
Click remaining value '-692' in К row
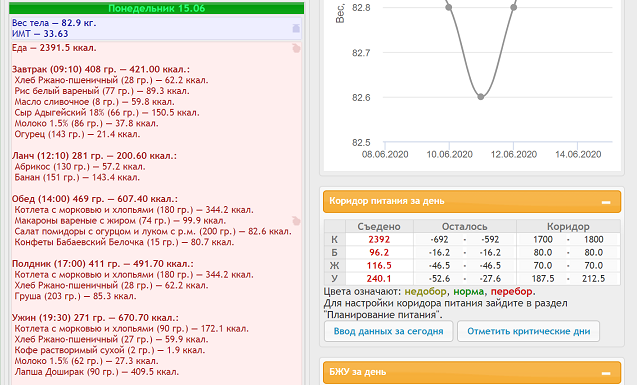point(439,240)
